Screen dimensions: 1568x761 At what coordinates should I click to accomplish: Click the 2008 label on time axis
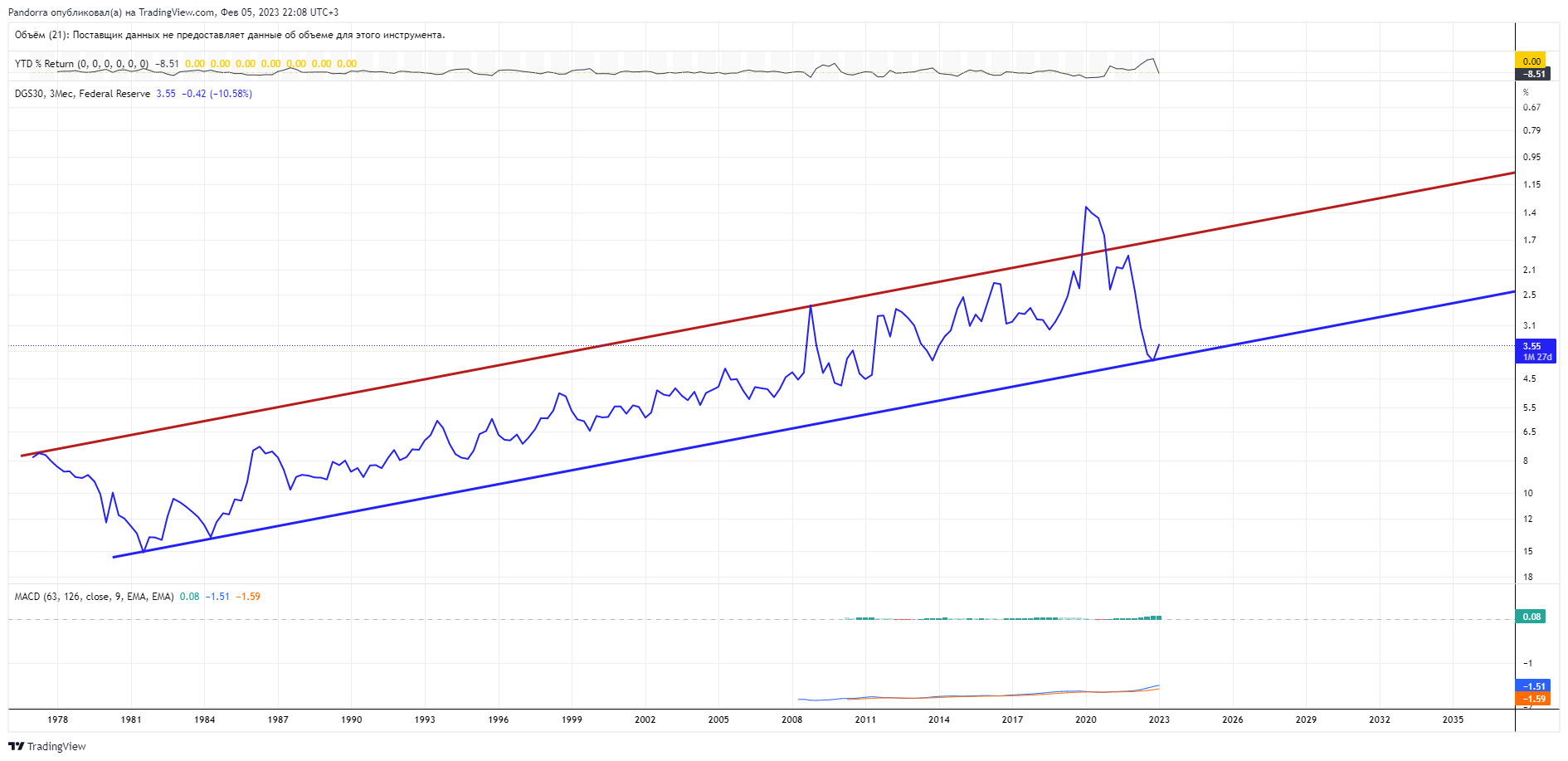click(x=792, y=720)
